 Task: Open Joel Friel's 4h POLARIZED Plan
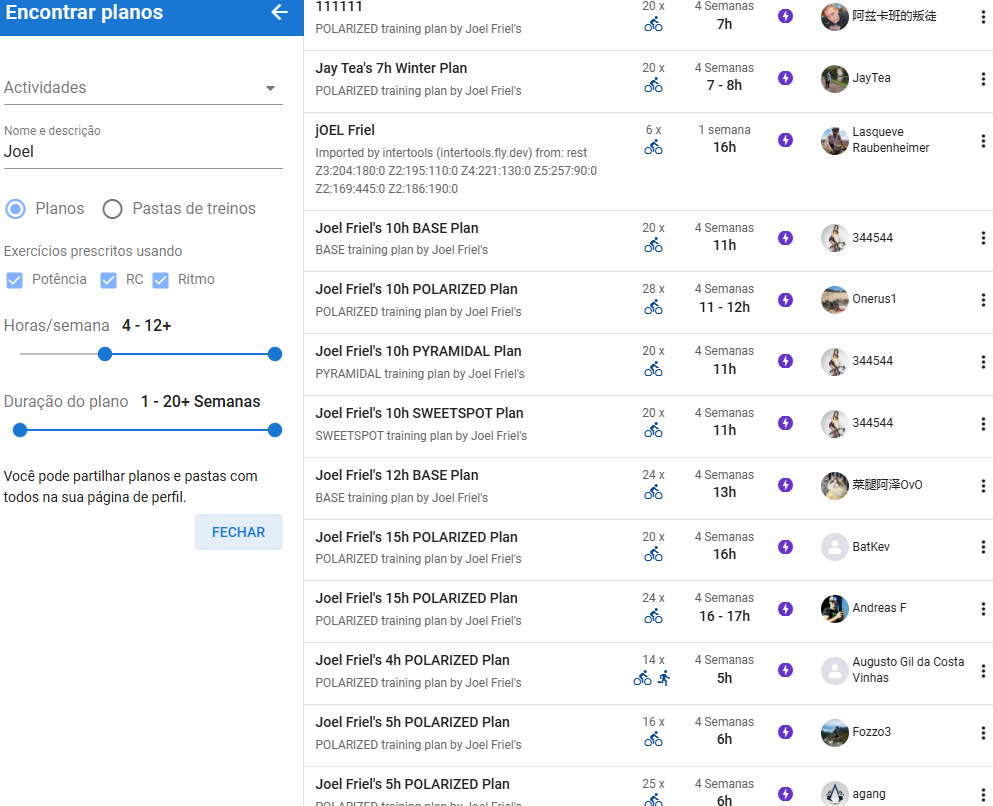point(412,660)
